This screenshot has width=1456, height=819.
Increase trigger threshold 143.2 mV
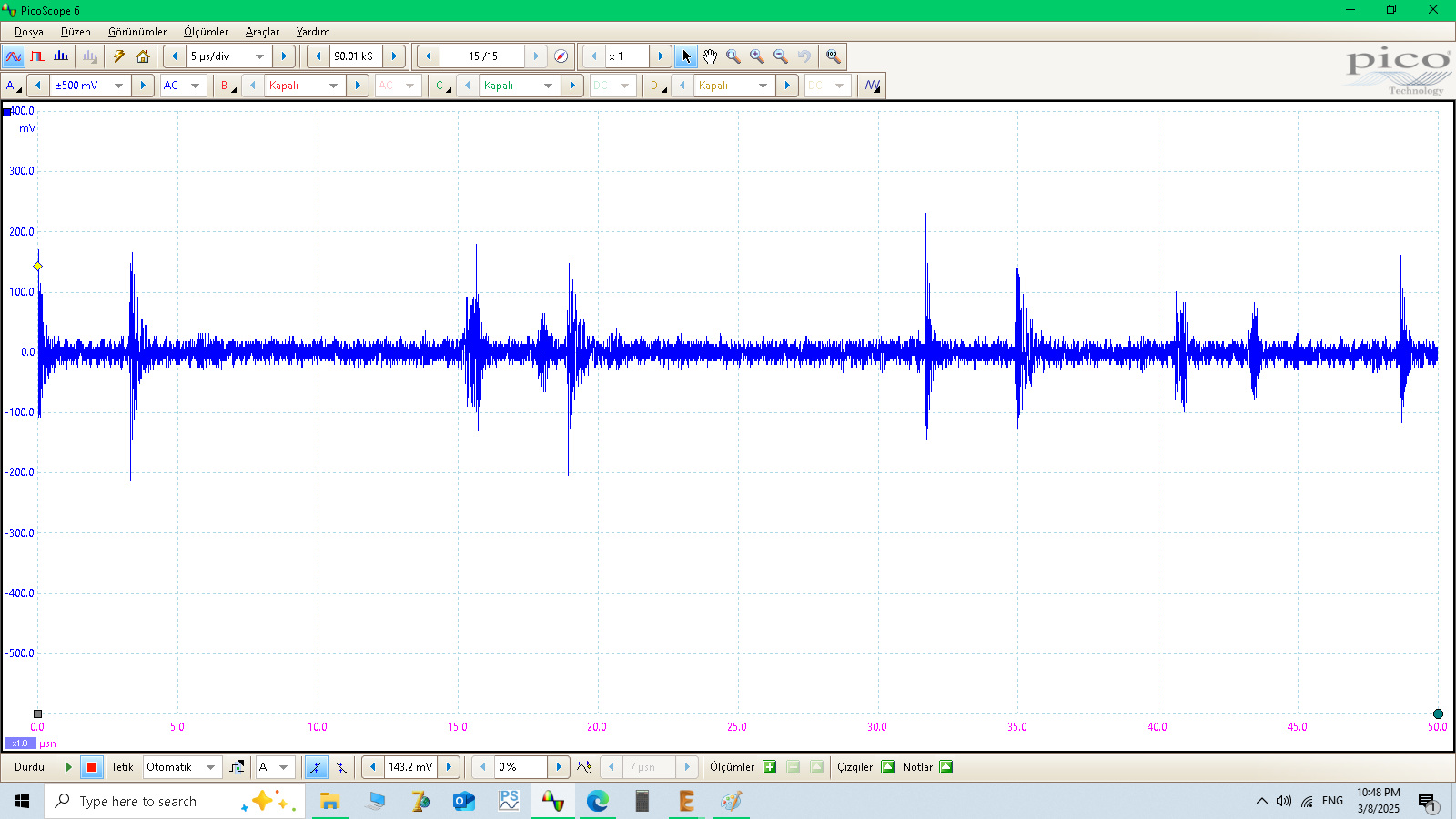pos(449,767)
